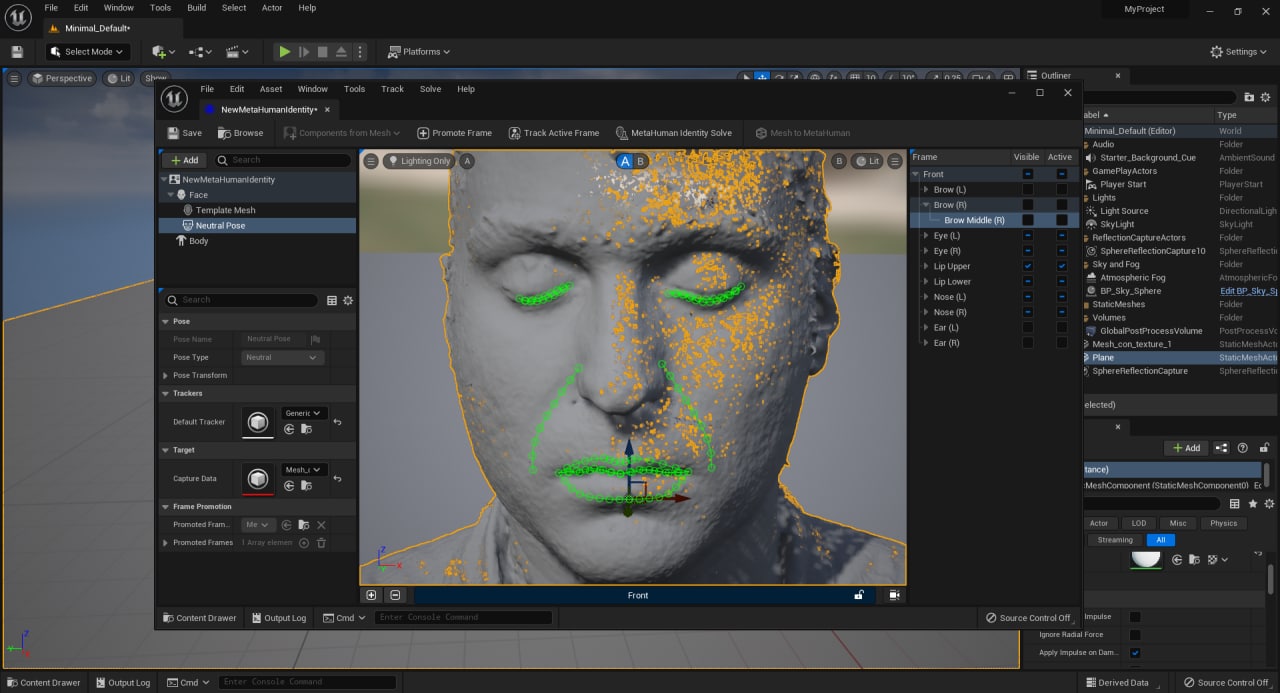Image resolution: width=1280 pixels, height=693 pixels.
Task: Save the level with main toolbar disk icon
Action: point(17,52)
